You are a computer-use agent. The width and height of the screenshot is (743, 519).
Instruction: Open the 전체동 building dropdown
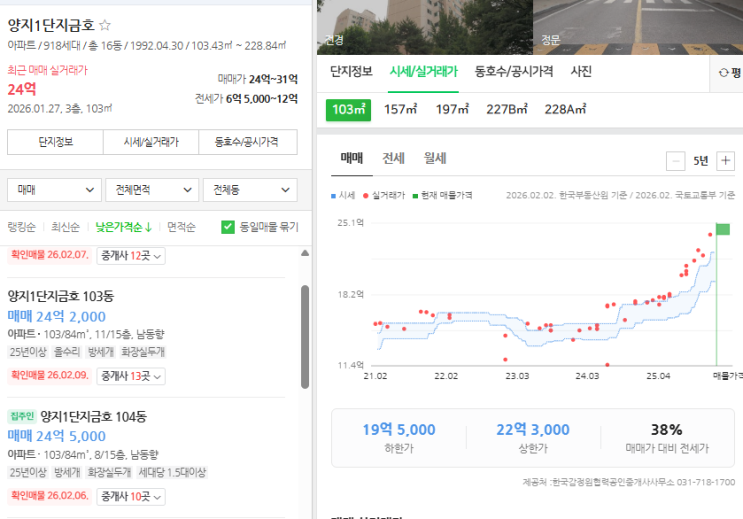[x=250, y=190]
